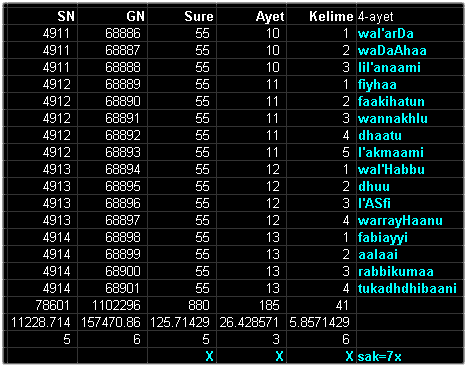
Task: Click Ayet 13 in the tukadhdhibaani row
Action: tap(272, 288)
